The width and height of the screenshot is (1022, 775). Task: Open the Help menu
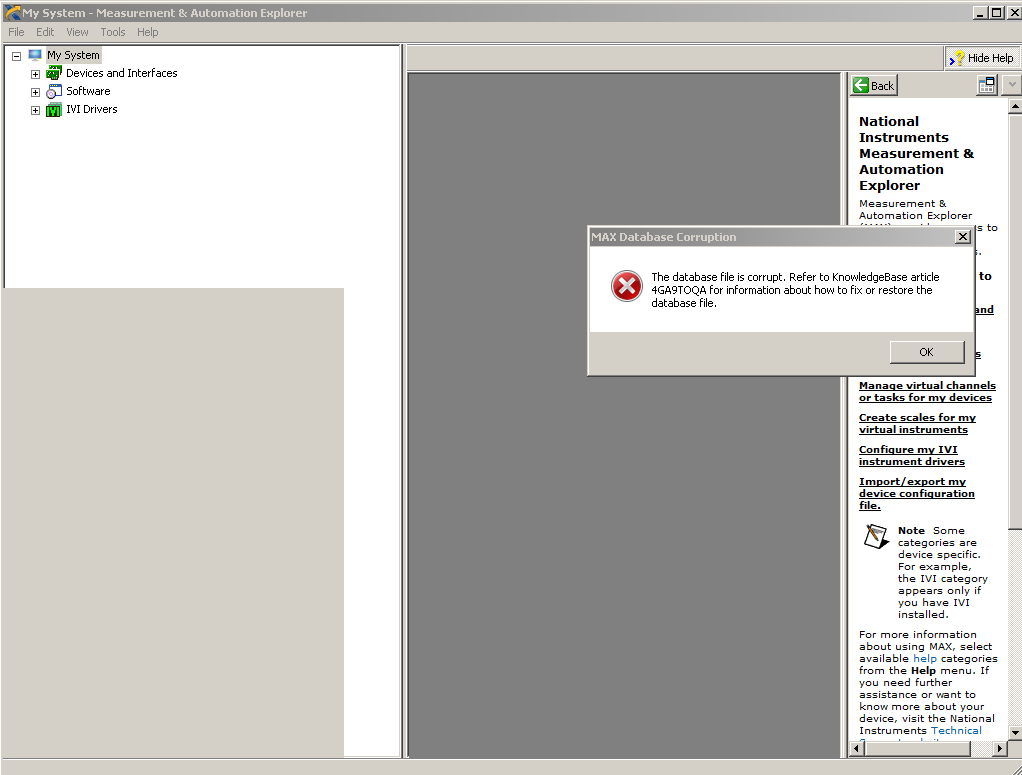(x=147, y=32)
